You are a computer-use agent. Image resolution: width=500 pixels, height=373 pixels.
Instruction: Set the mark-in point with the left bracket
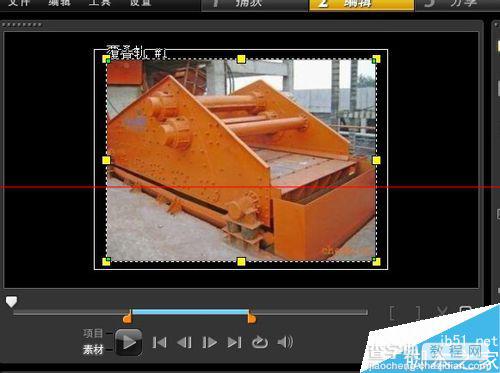click(x=393, y=313)
